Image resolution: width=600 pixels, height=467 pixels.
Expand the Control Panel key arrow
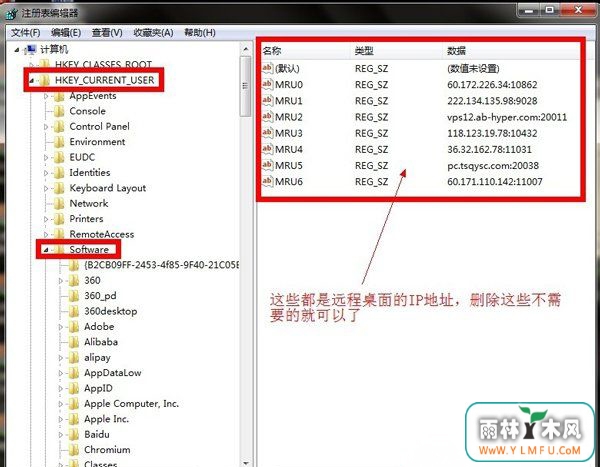(46, 127)
